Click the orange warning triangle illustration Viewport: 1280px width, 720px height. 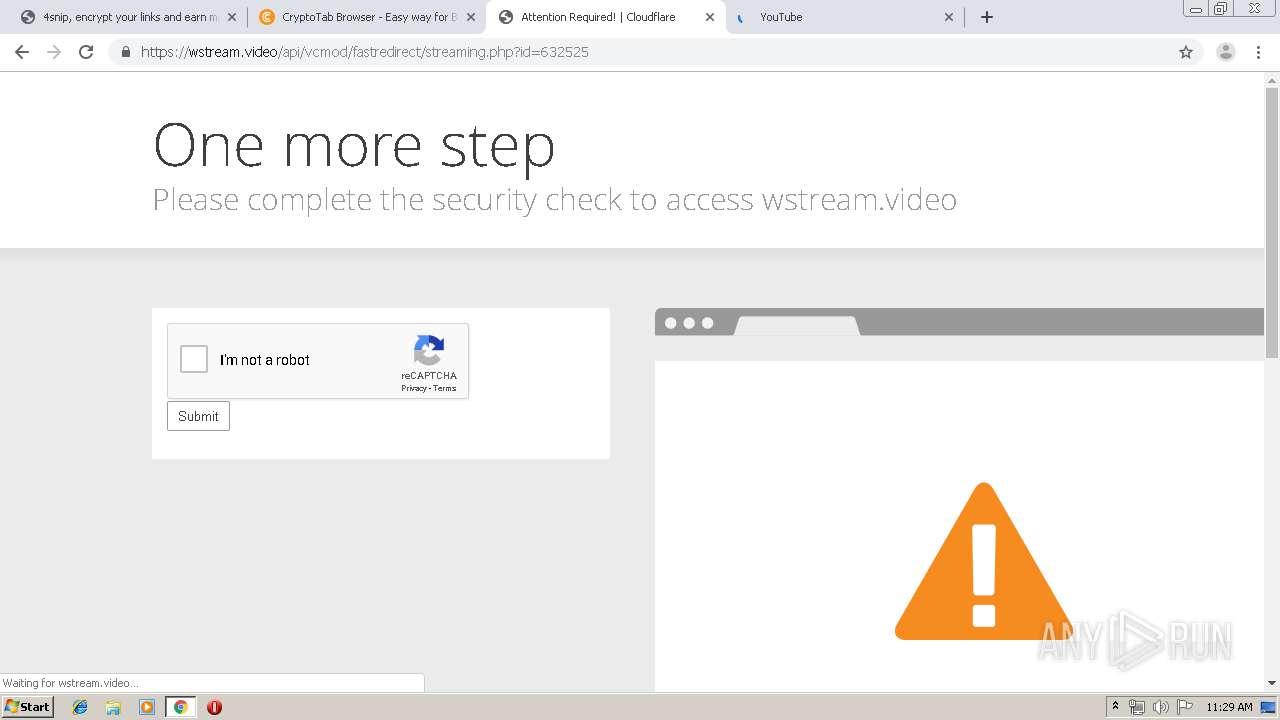pos(984,561)
